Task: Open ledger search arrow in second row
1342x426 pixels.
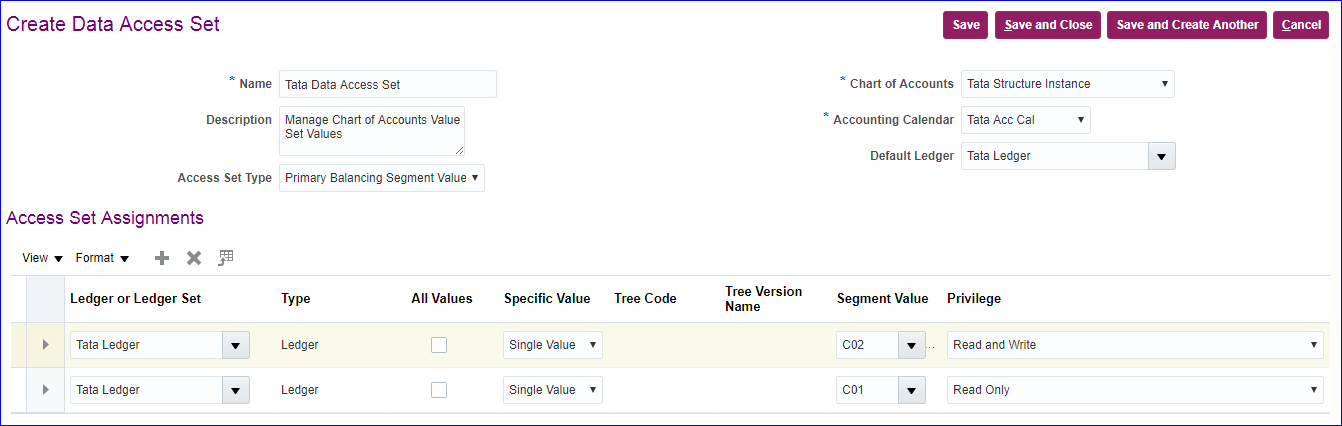Action: pyautogui.click(x=235, y=390)
